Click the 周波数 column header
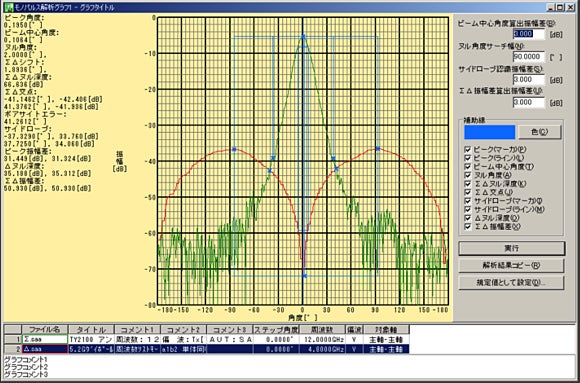This screenshot has width=580, height=383. 322,329
